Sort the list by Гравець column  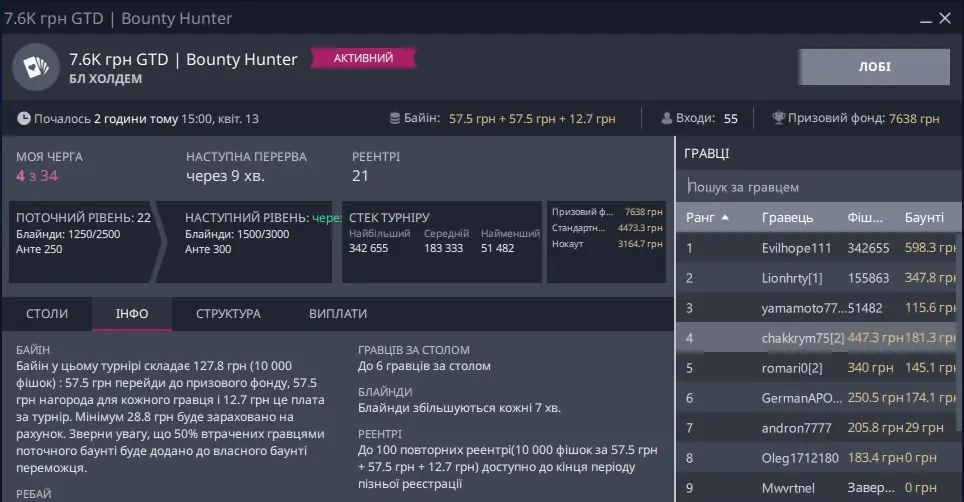pyautogui.click(x=787, y=217)
